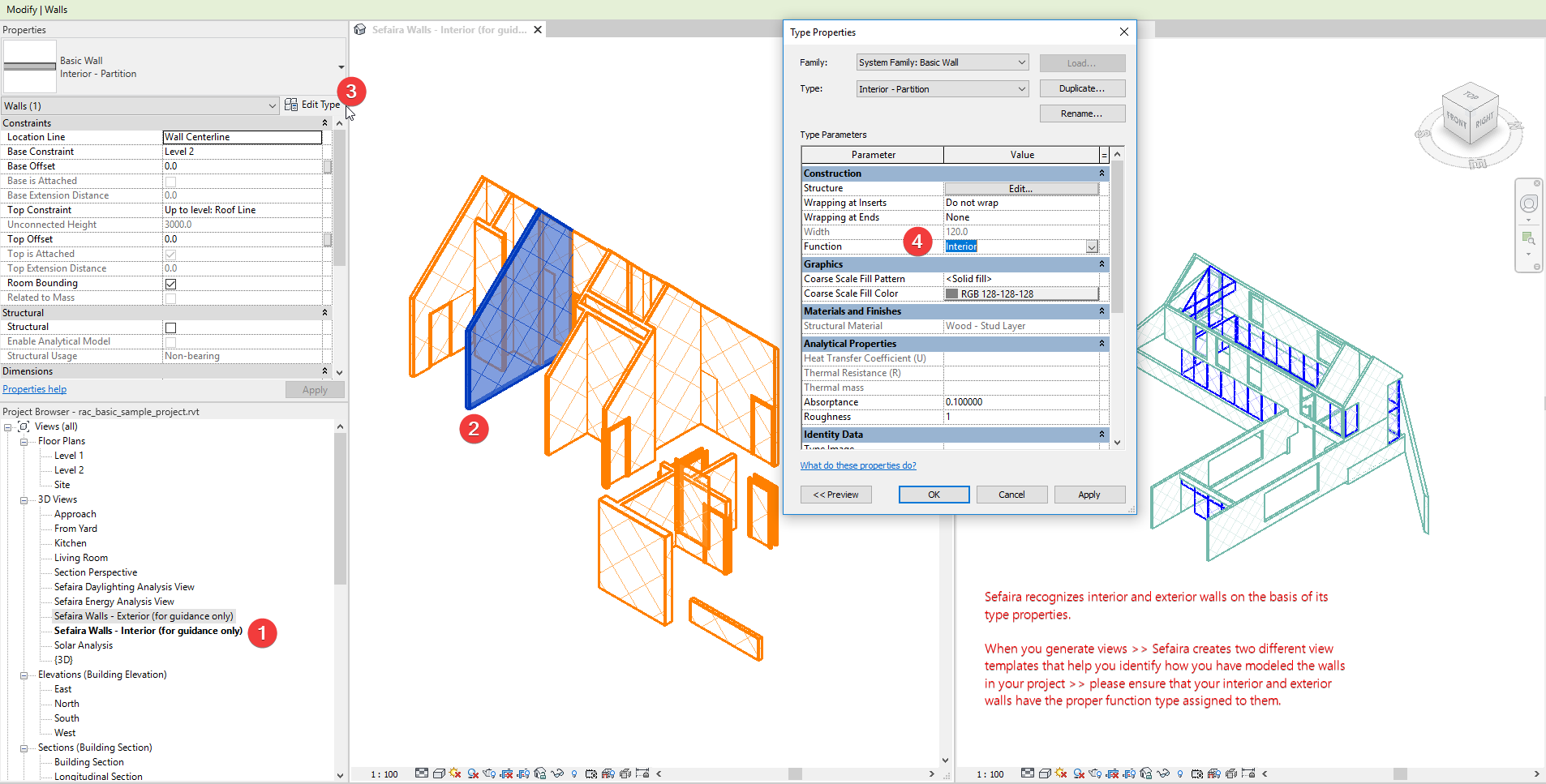The width and height of the screenshot is (1546, 784).
Task: Reveal Hidden Elements lightbulb in Interior view bar
Action: 574,773
